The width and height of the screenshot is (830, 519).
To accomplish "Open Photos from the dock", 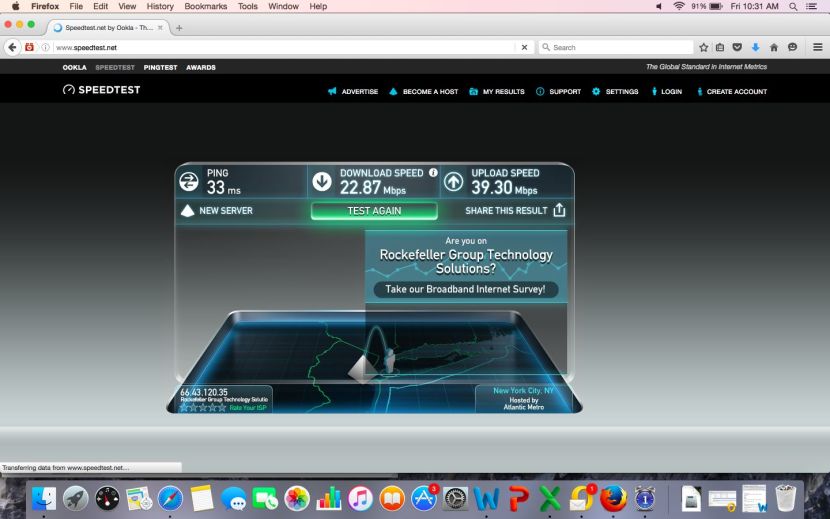I will coord(297,498).
